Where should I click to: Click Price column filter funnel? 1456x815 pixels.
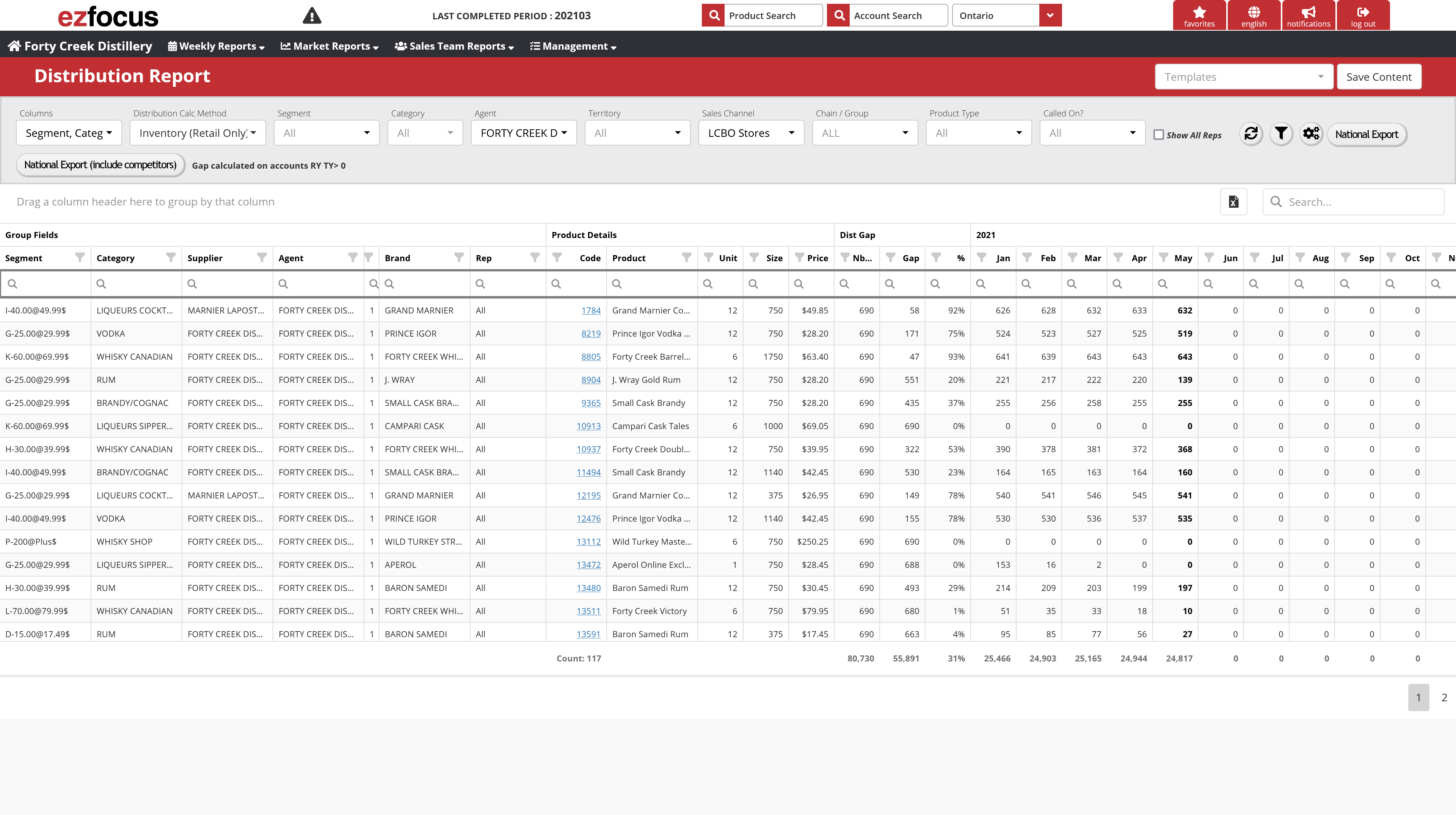800,258
